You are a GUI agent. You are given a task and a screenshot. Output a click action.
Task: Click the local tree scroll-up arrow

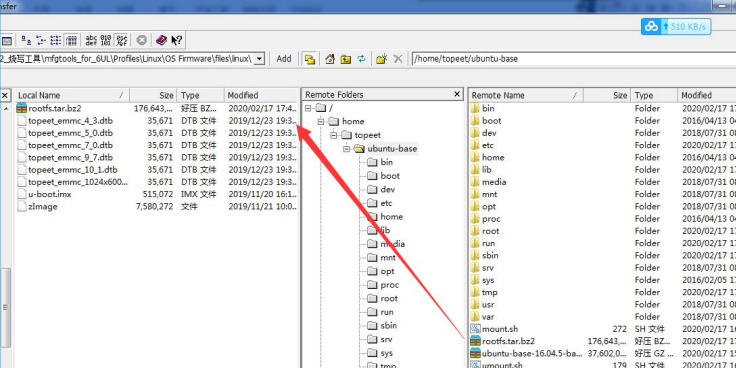[6, 109]
